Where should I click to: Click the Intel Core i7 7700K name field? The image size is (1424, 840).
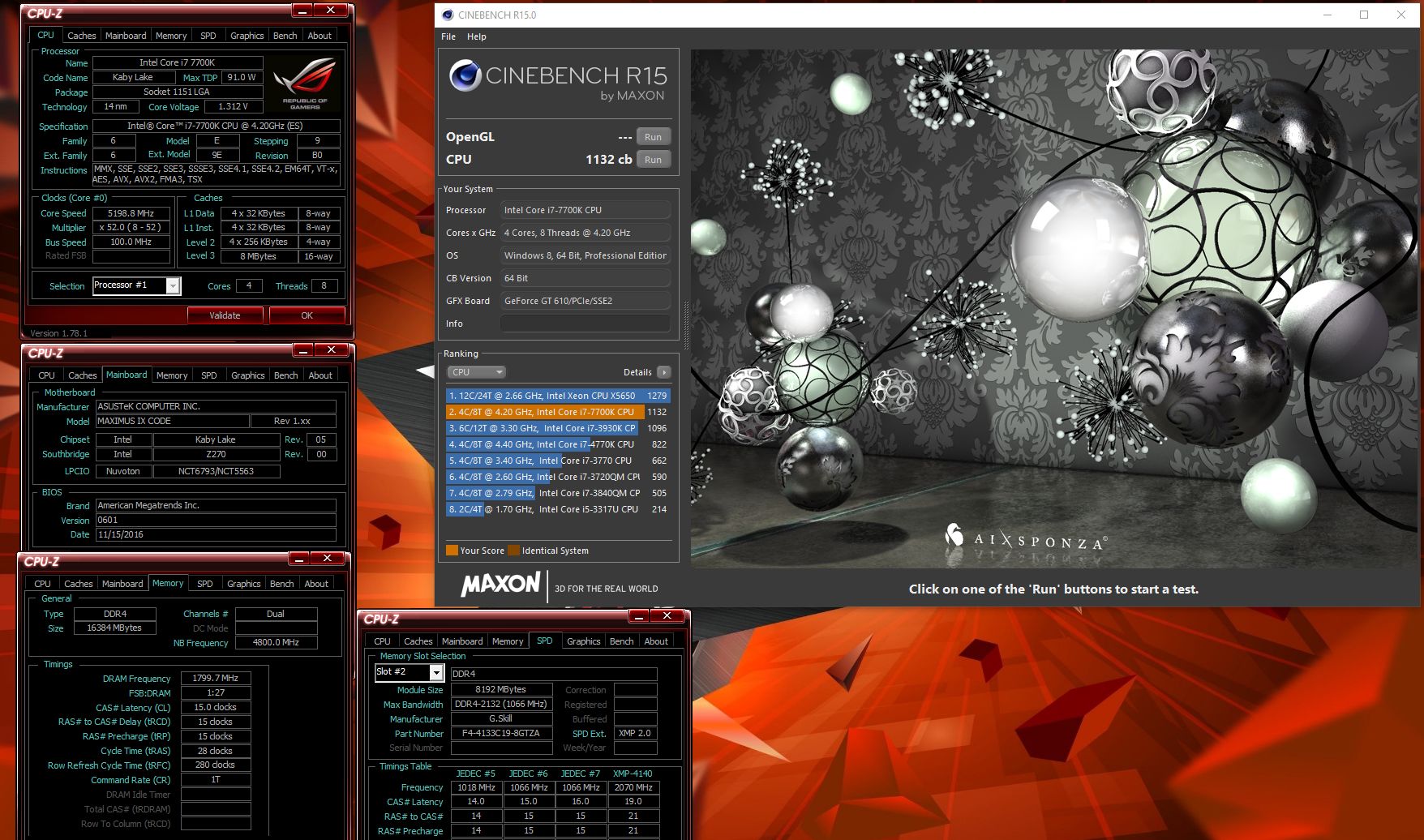pyautogui.click(x=178, y=62)
